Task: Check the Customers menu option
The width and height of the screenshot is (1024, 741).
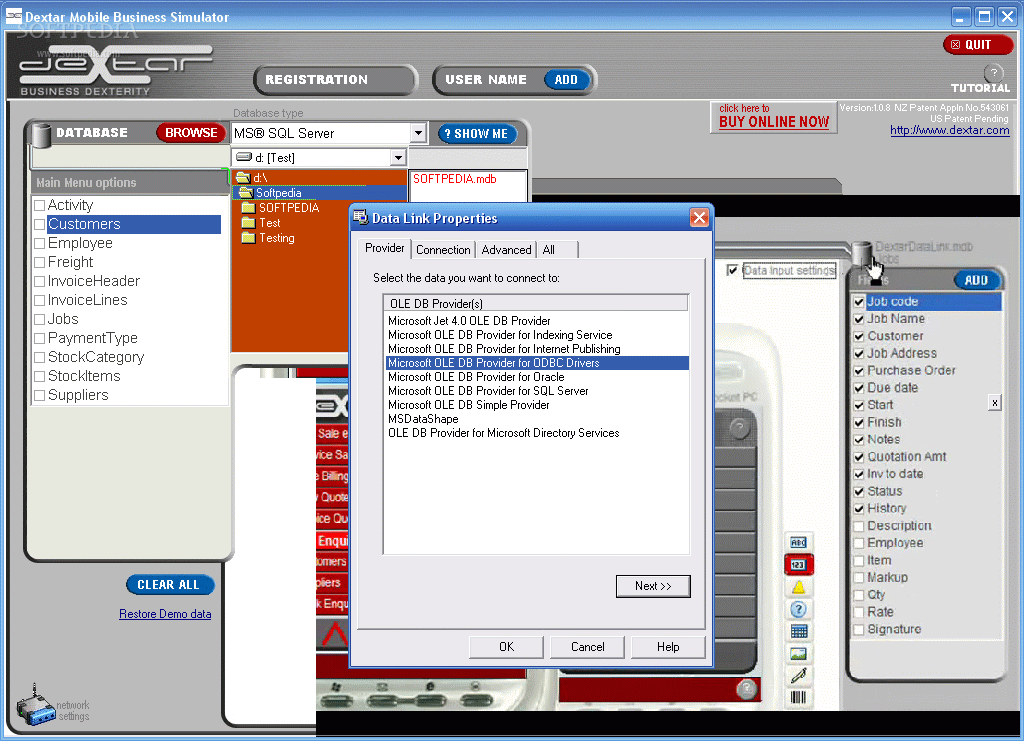Action: tap(39, 224)
